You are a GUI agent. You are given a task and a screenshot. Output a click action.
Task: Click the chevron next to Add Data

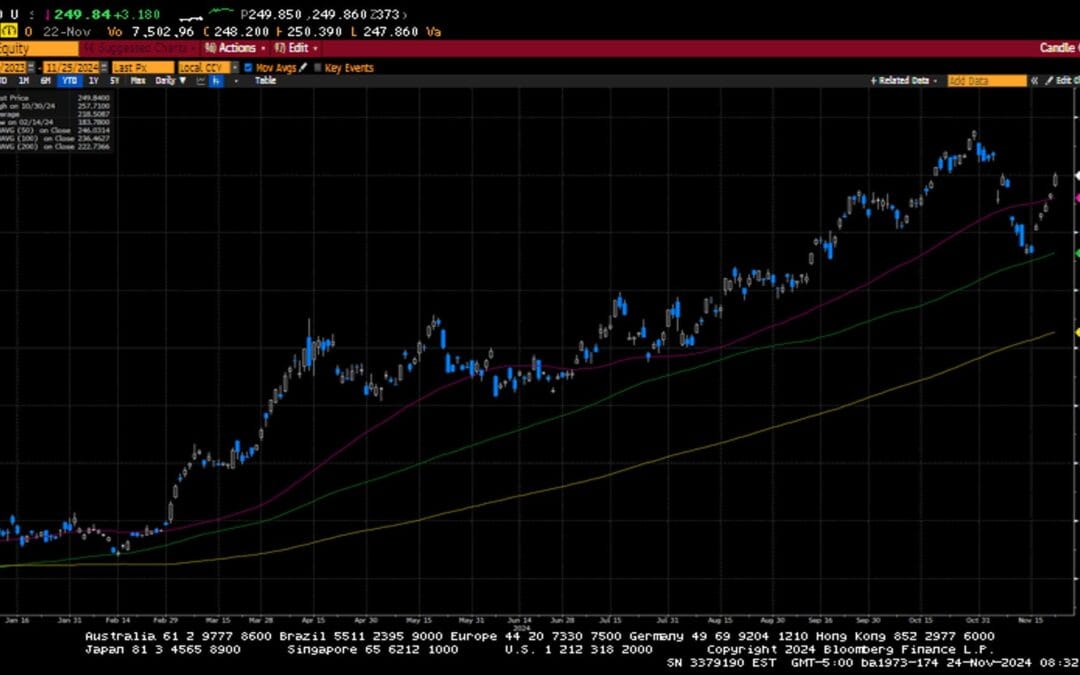pyautogui.click(x=1032, y=80)
